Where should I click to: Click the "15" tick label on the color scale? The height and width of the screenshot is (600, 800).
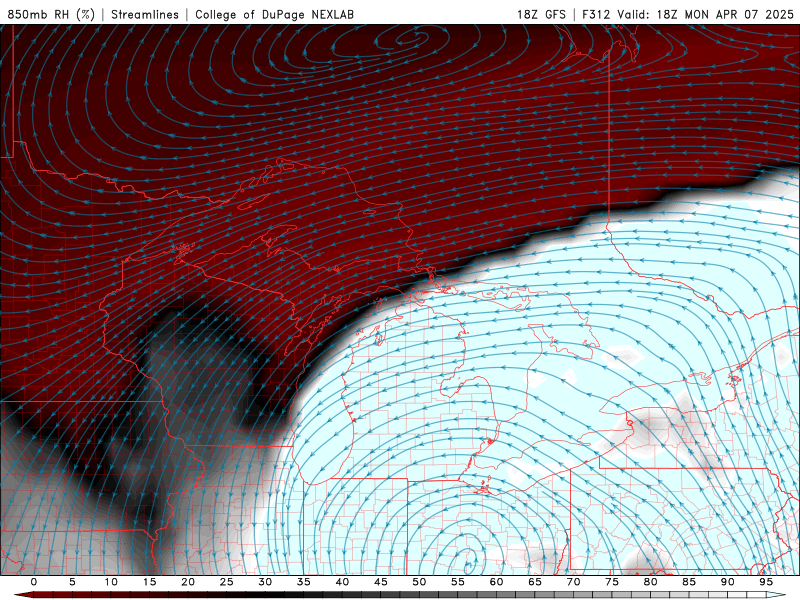point(149,582)
